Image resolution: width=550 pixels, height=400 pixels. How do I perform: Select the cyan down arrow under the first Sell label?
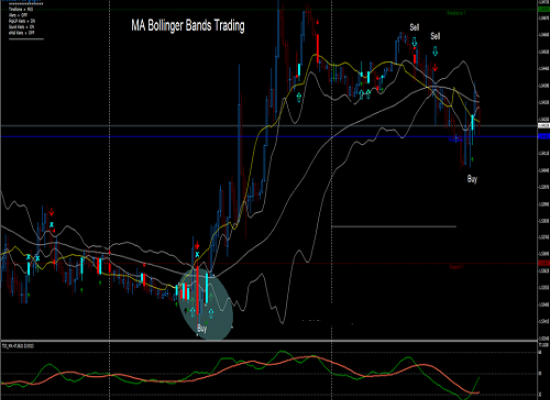coord(414,42)
